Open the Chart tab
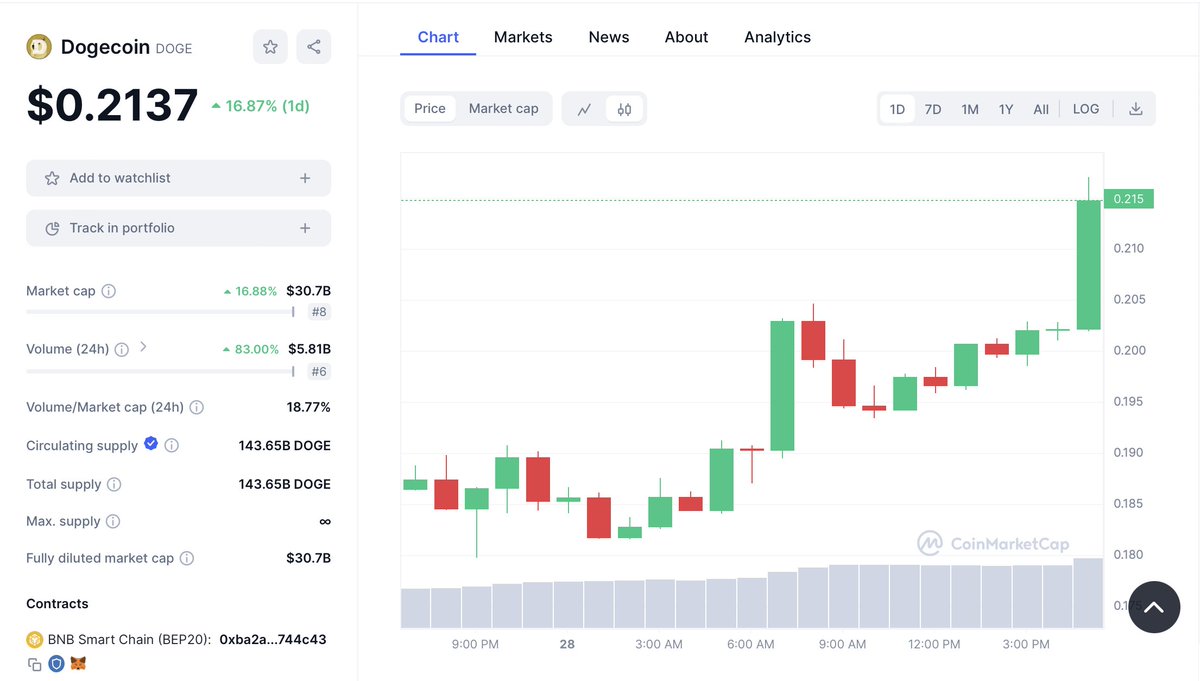This screenshot has width=1200, height=681. [438, 37]
